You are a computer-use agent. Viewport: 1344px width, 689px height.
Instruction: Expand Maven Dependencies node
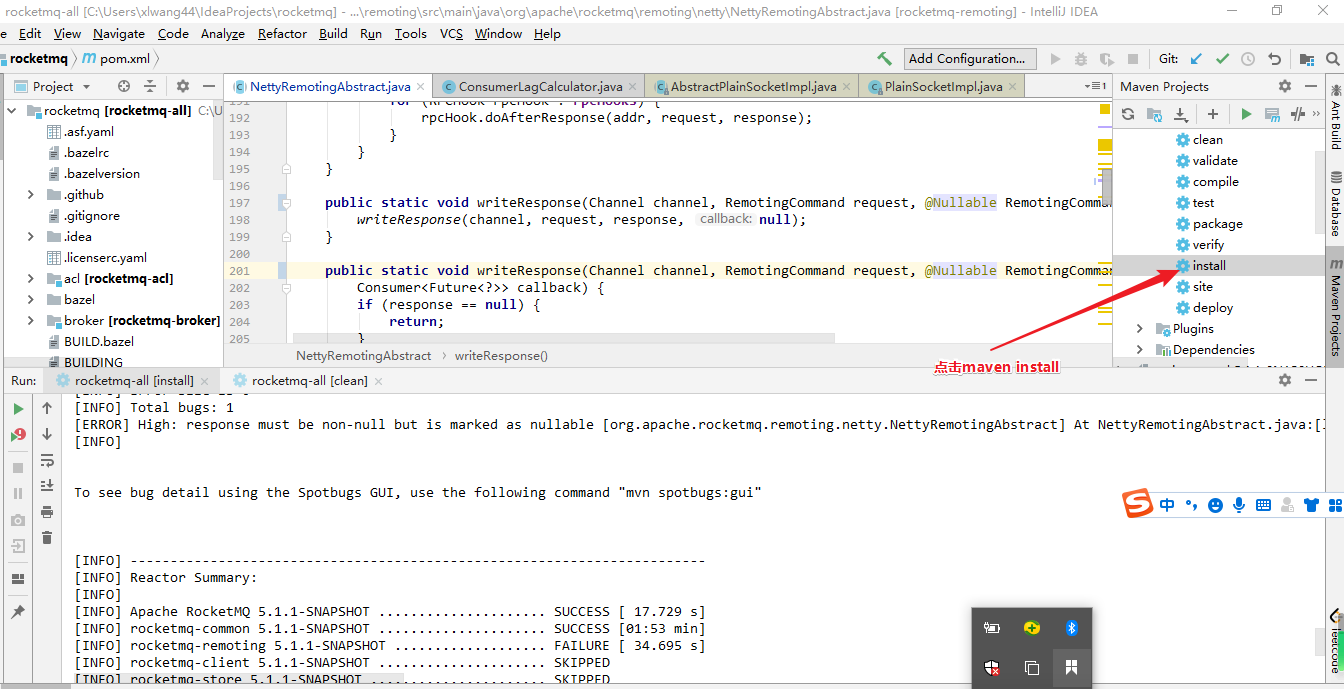pos(1140,349)
